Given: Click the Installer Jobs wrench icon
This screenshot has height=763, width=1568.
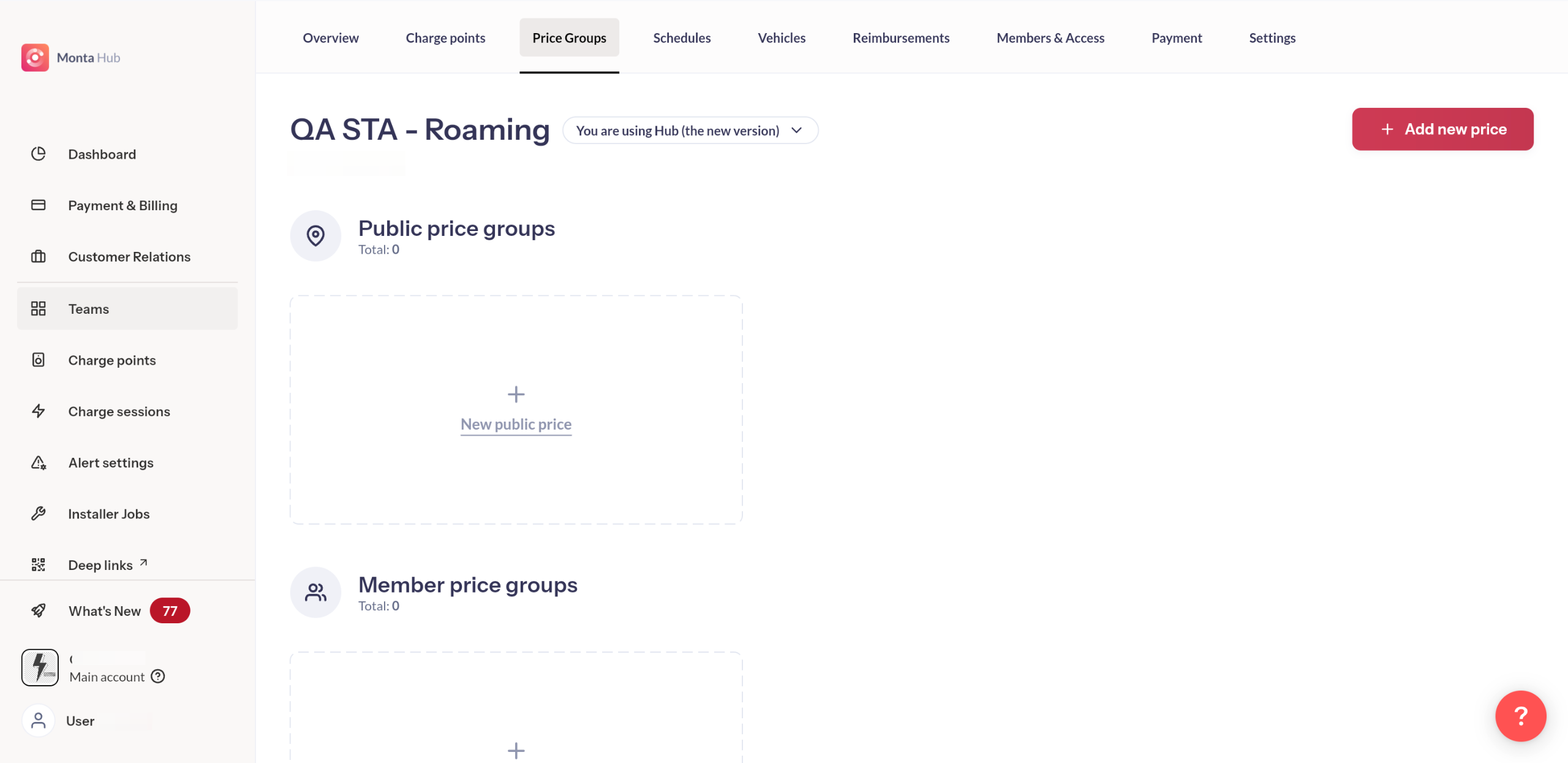Looking at the screenshot, I should point(39,514).
